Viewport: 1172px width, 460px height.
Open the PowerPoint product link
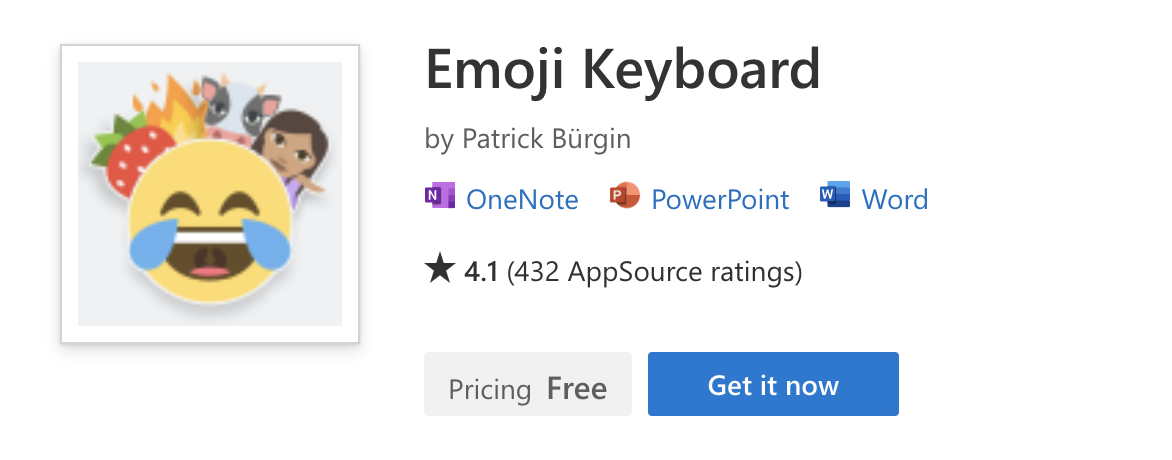coord(720,200)
